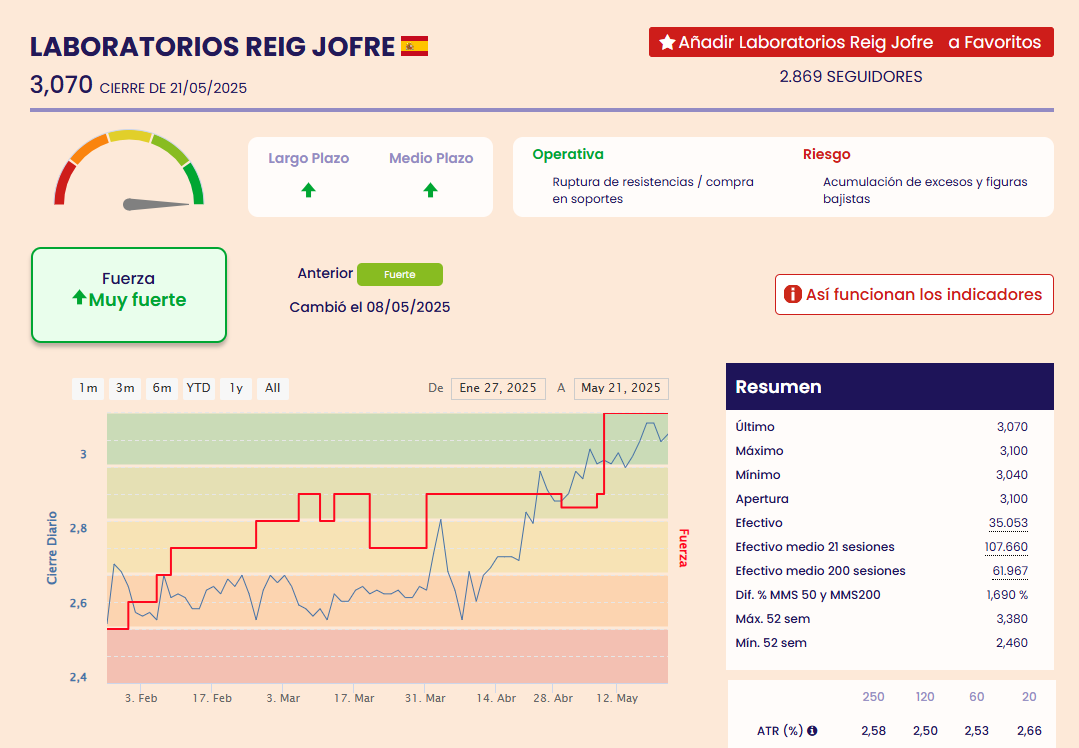The height and width of the screenshot is (748, 1079).
Task: Click the 'Riesgo' heading
Action: coord(826,154)
